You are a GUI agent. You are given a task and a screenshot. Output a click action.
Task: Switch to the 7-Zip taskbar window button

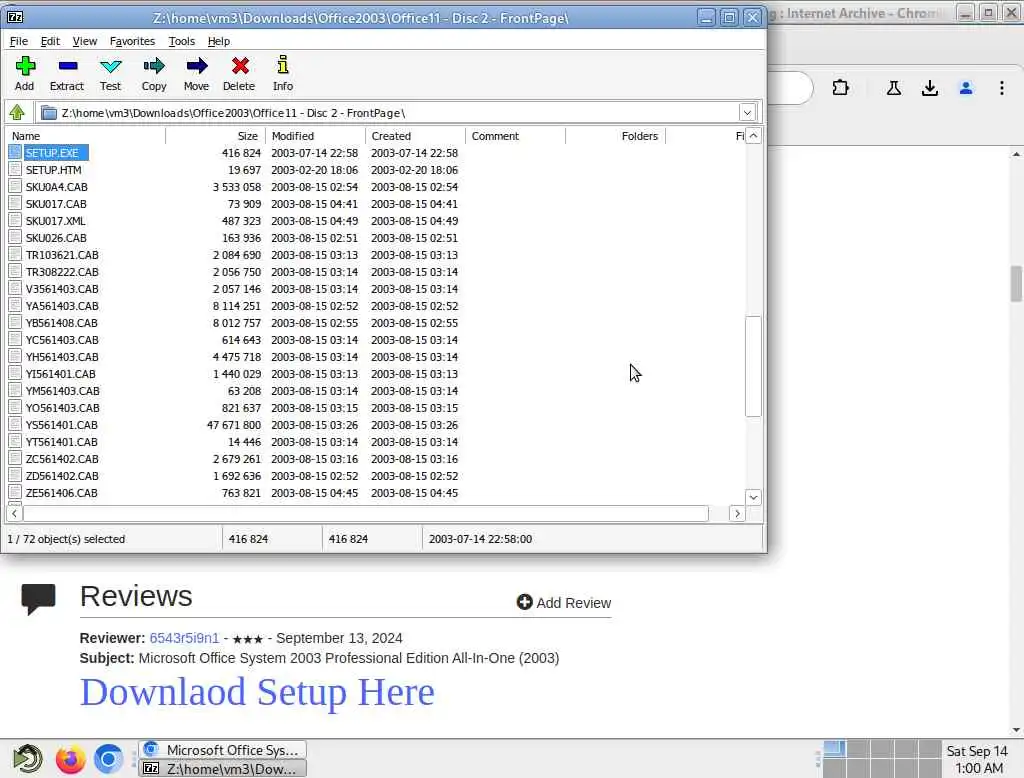pos(222,768)
